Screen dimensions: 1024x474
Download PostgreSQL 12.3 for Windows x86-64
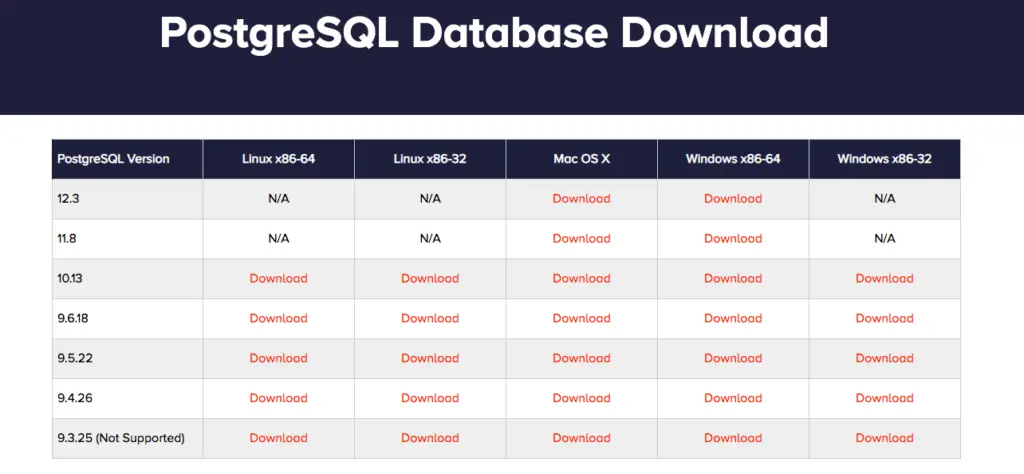pyautogui.click(x=733, y=198)
